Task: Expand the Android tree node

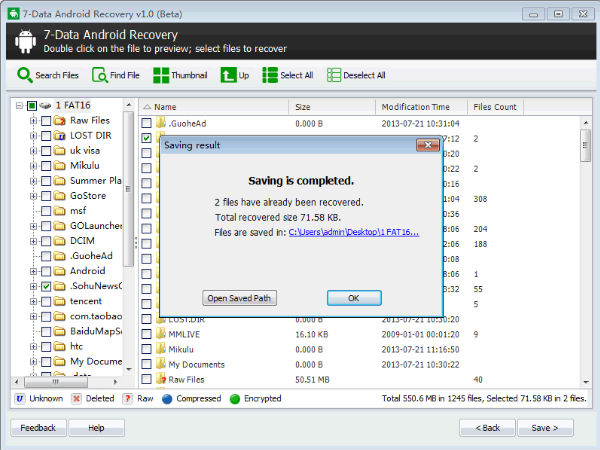Action: (x=33, y=271)
